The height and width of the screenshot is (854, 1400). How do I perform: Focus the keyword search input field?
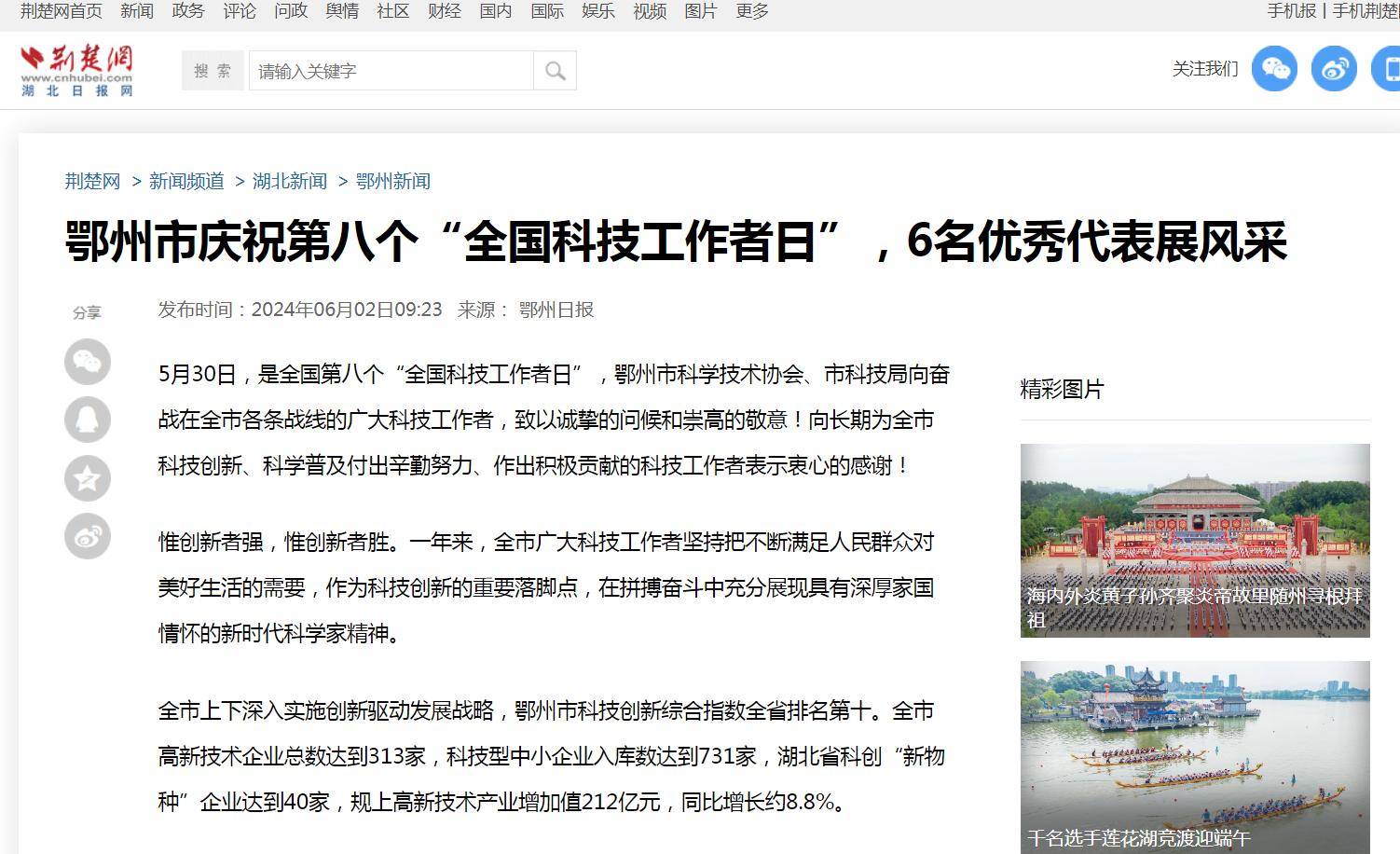[391, 71]
